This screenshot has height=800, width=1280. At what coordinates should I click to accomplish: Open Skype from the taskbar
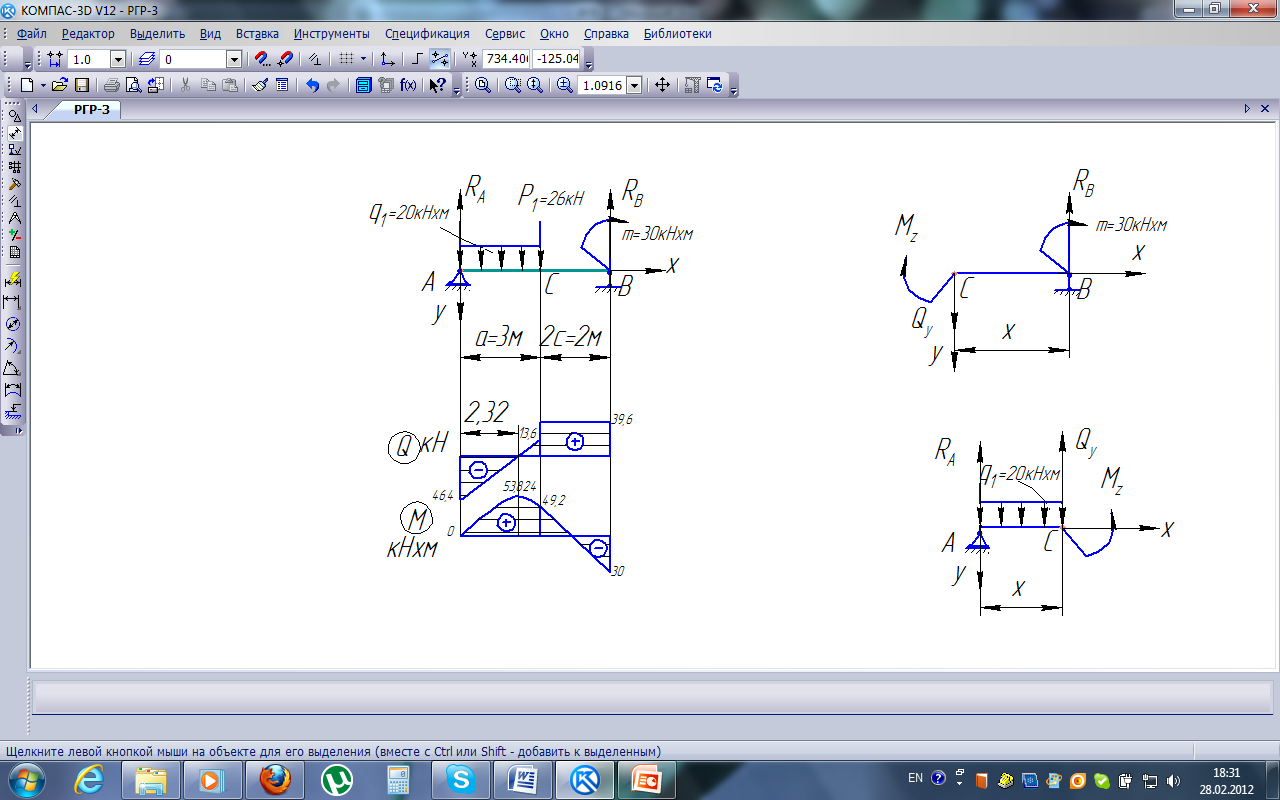(x=460, y=779)
